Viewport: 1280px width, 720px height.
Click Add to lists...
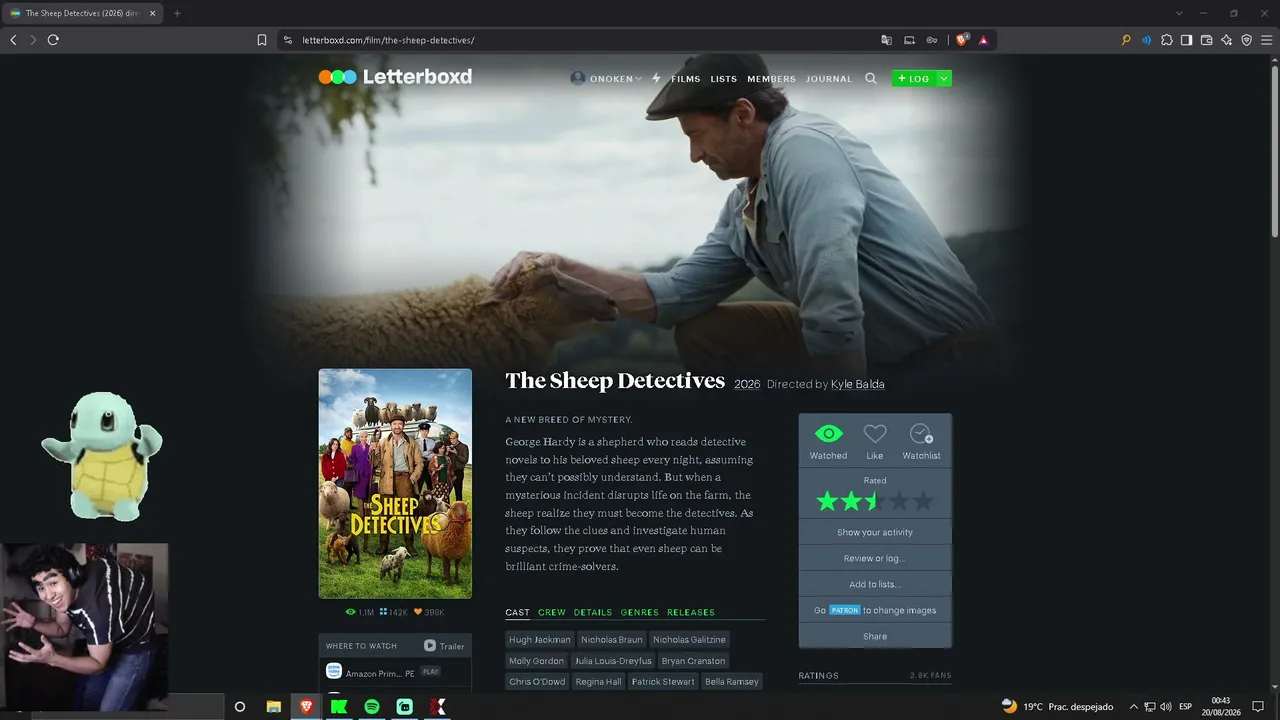[x=875, y=585]
